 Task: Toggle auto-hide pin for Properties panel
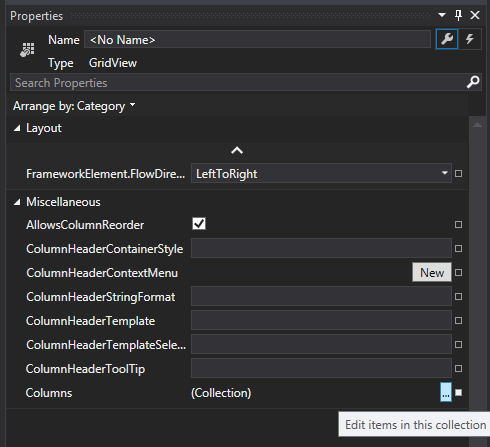coord(458,15)
